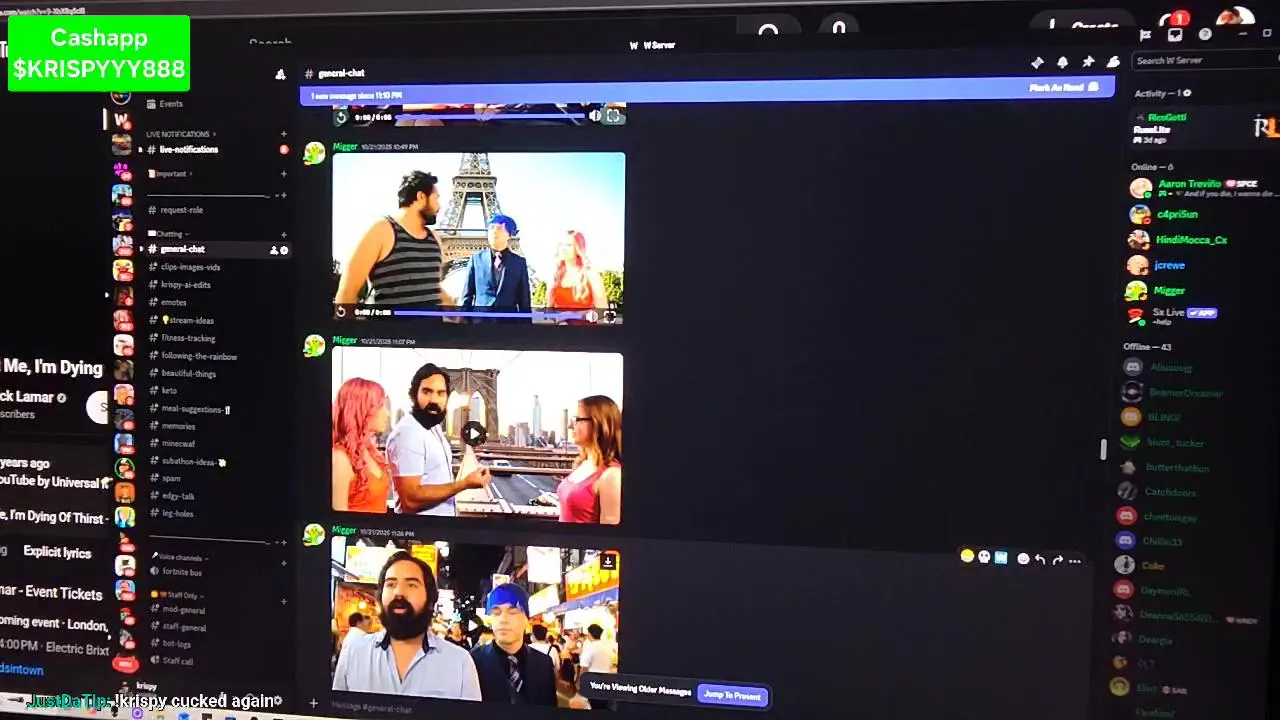Open RicoGotti activity card
The image size is (1280, 720).
1200,127
